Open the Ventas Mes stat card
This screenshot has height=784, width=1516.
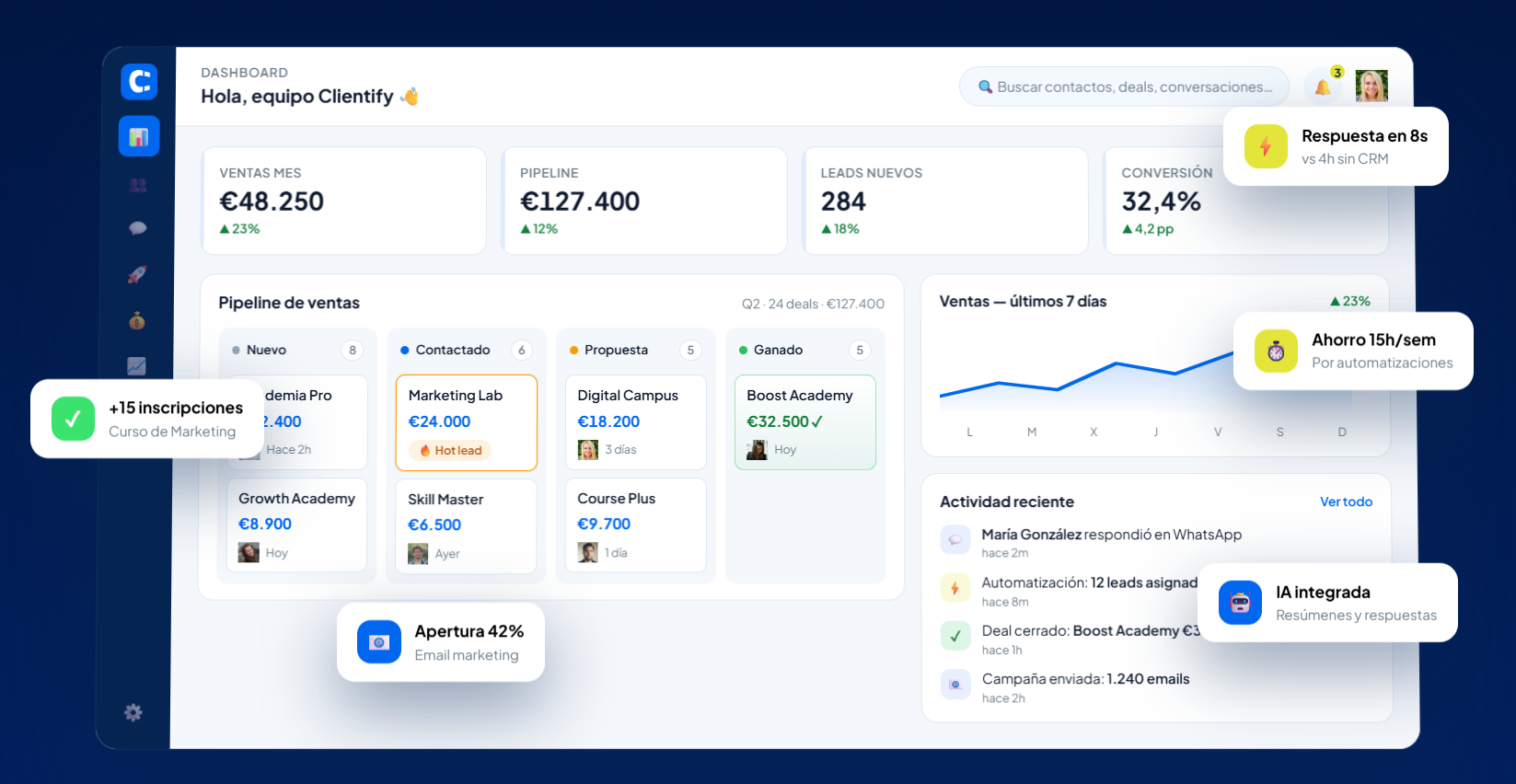pyautogui.click(x=344, y=201)
